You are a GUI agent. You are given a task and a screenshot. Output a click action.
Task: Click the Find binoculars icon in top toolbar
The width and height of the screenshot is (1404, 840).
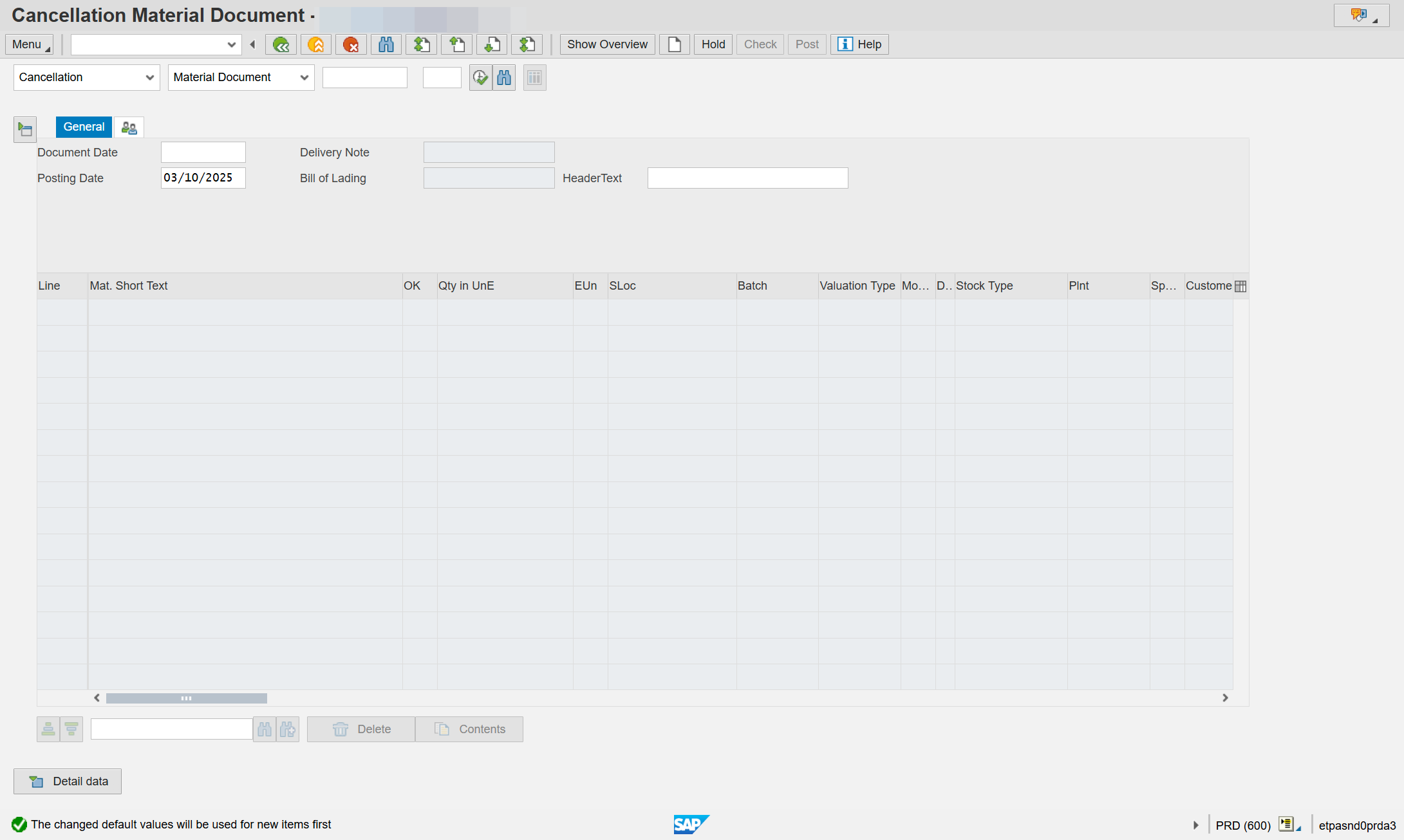[x=386, y=44]
